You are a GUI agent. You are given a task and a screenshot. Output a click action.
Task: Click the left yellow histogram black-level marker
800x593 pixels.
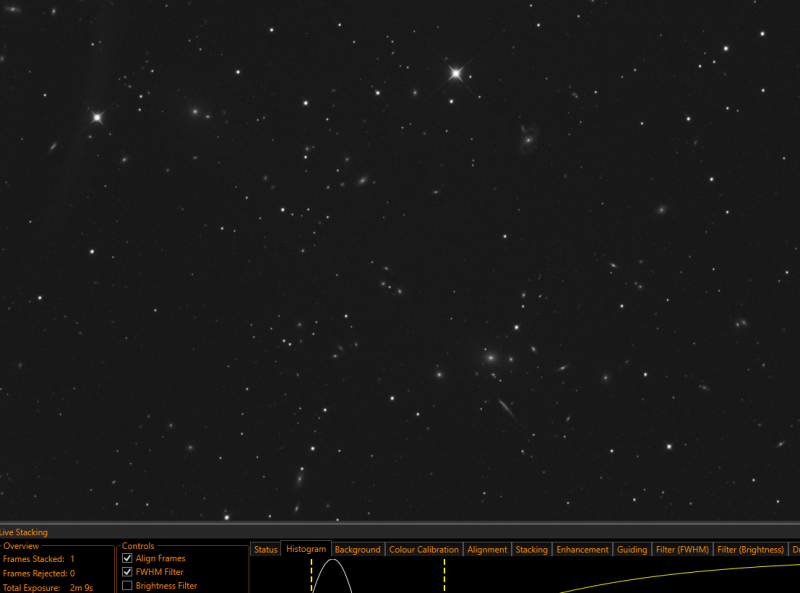coord(311,575)
